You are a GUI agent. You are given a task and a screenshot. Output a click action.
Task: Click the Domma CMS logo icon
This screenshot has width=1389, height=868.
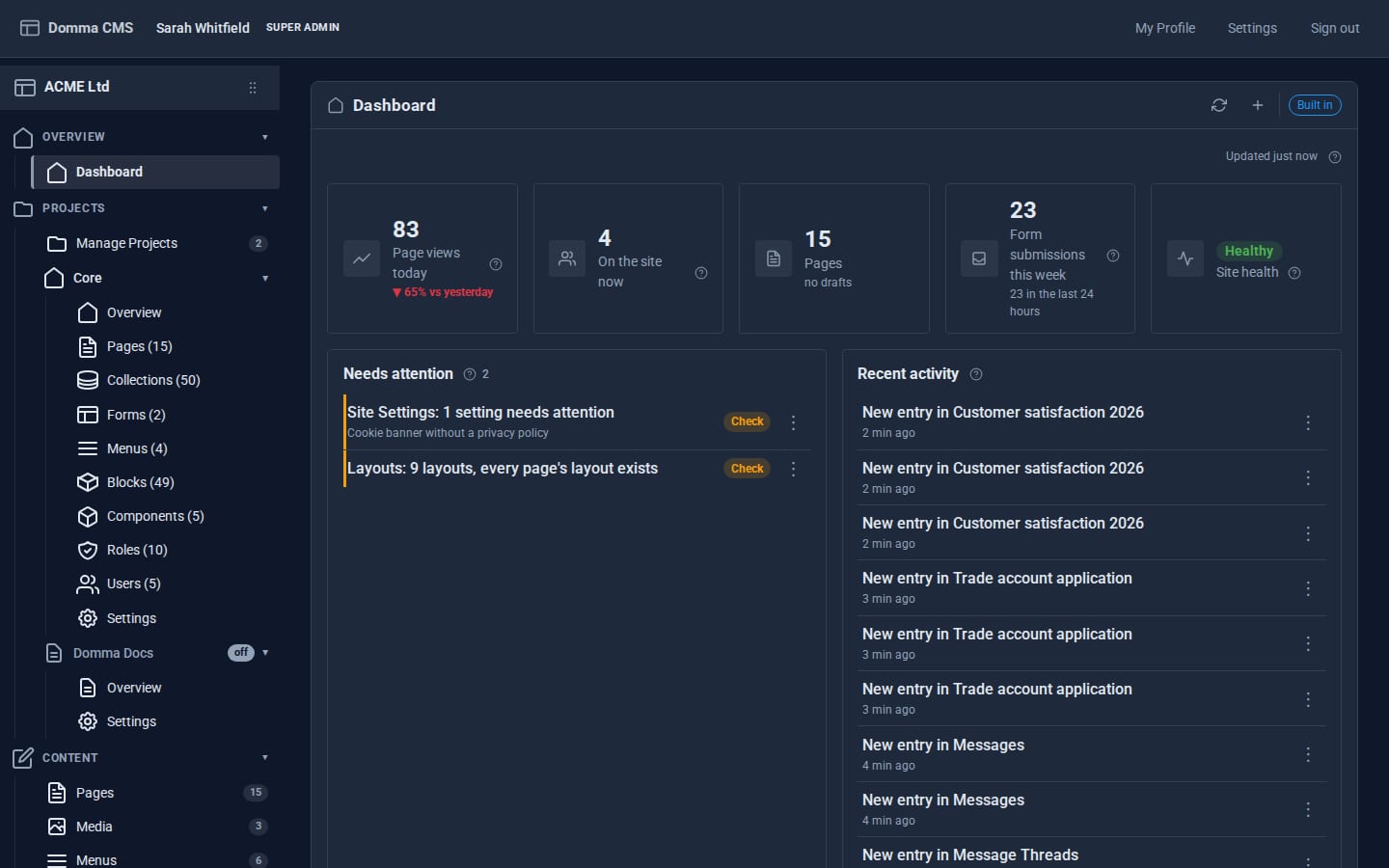(x=30, y=28)
